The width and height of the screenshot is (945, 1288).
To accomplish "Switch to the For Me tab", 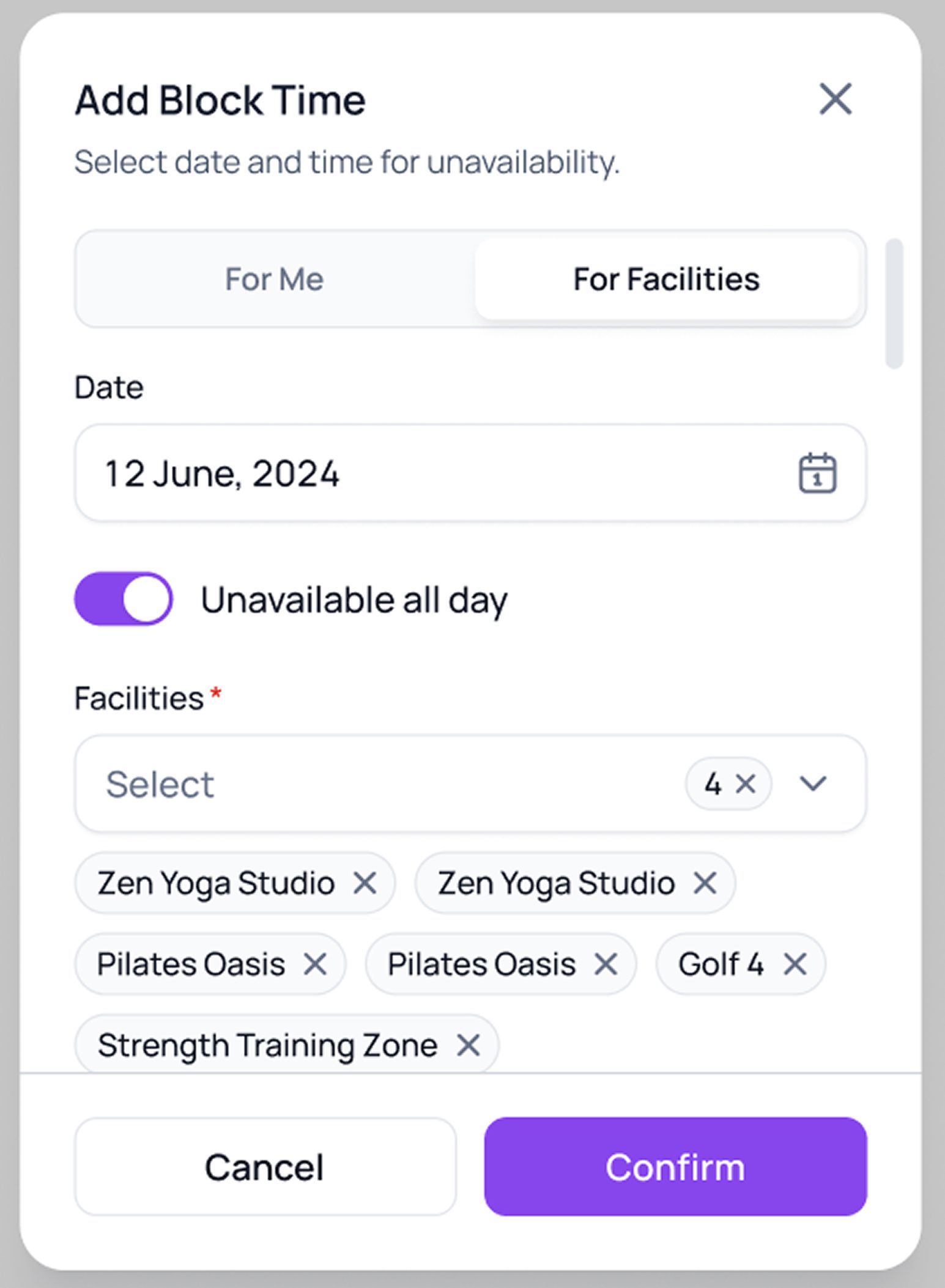I will coord(274,279).
